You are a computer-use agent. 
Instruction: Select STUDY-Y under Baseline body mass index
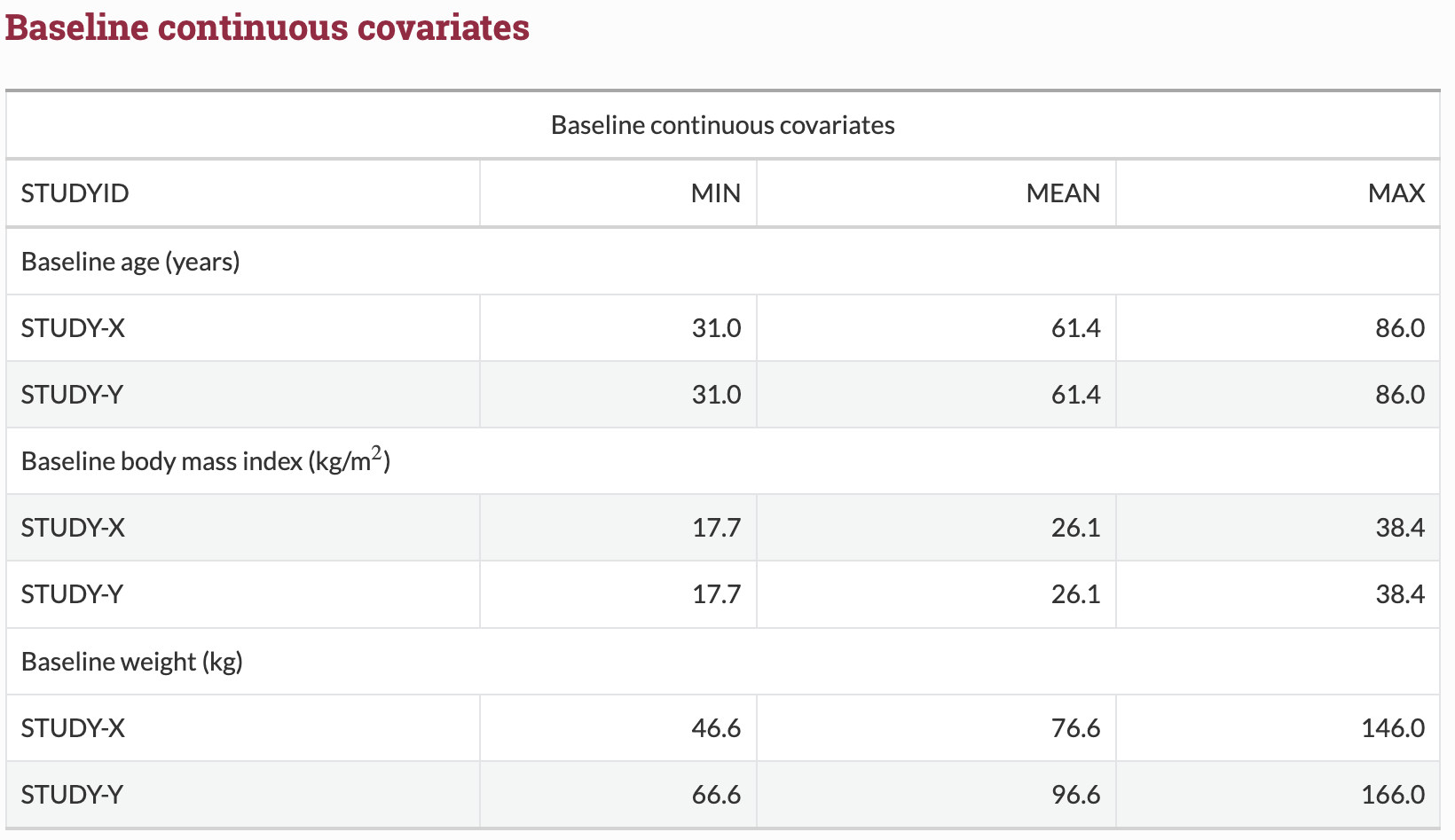[x=72, y=594]
